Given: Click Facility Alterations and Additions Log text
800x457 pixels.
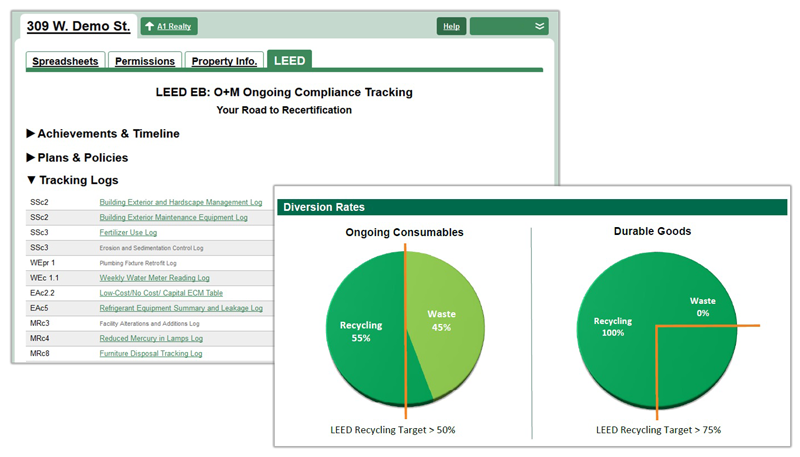Looking at the screenshot, I should 149,323.
